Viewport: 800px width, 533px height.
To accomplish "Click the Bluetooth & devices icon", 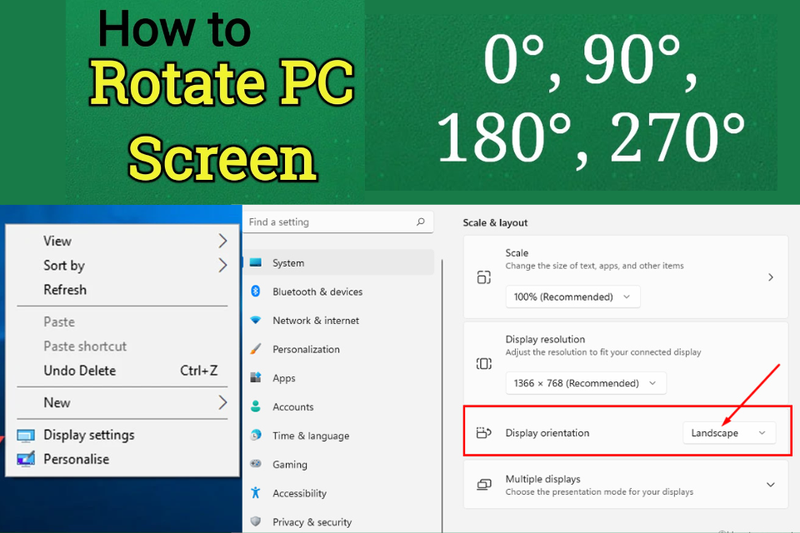I will (x=256, y=291).
